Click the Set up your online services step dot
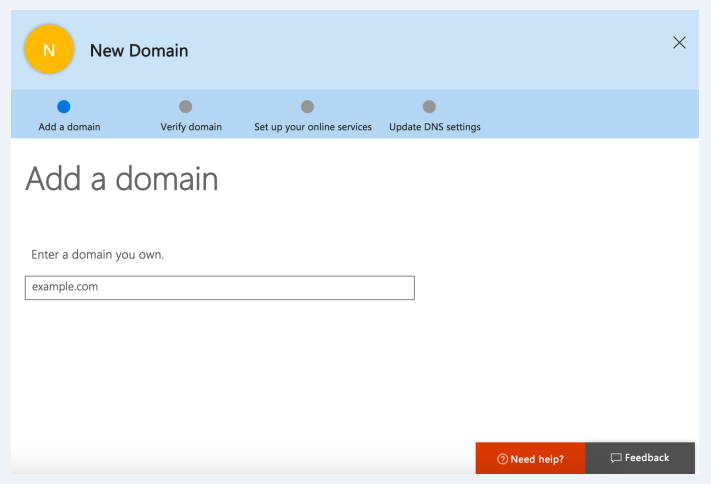This screenshot has width=711, height=484. pos(307,107)
